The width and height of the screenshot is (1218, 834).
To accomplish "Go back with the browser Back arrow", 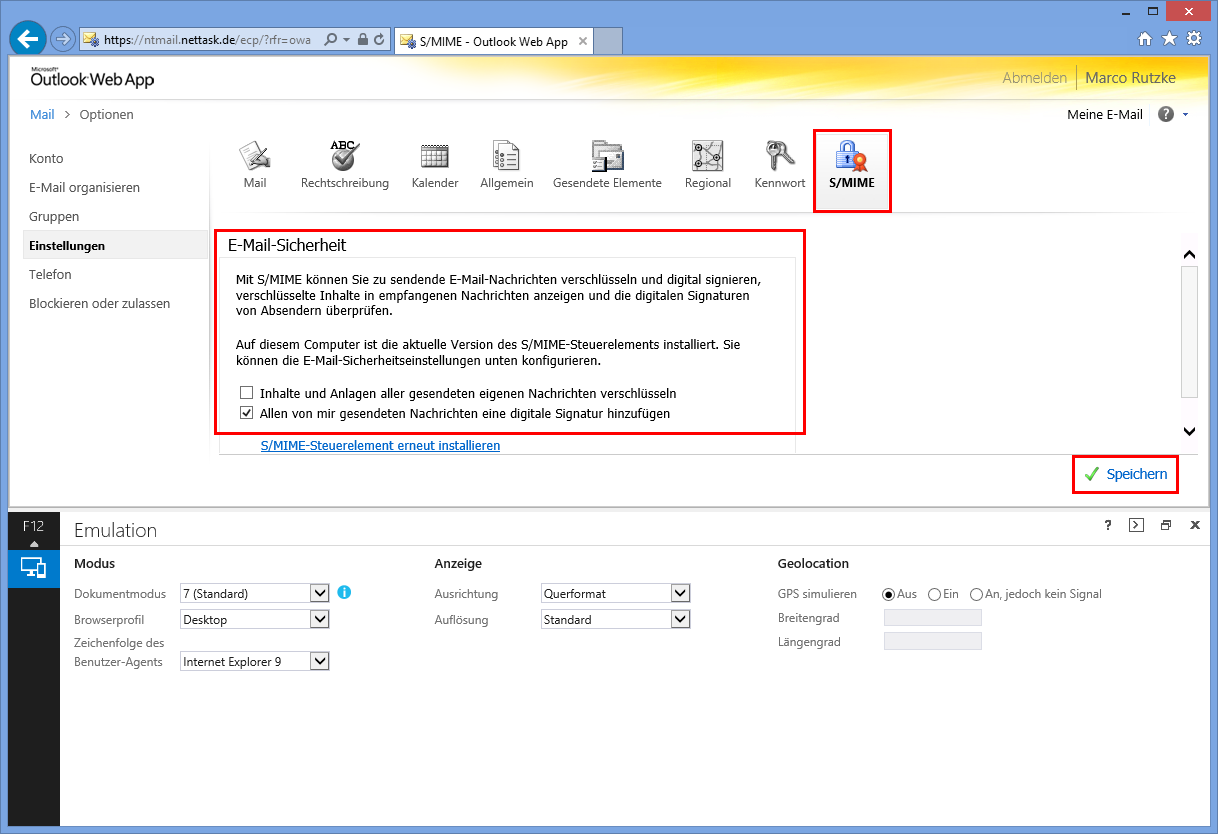I will pyautogui.click(x=29, y=40).
